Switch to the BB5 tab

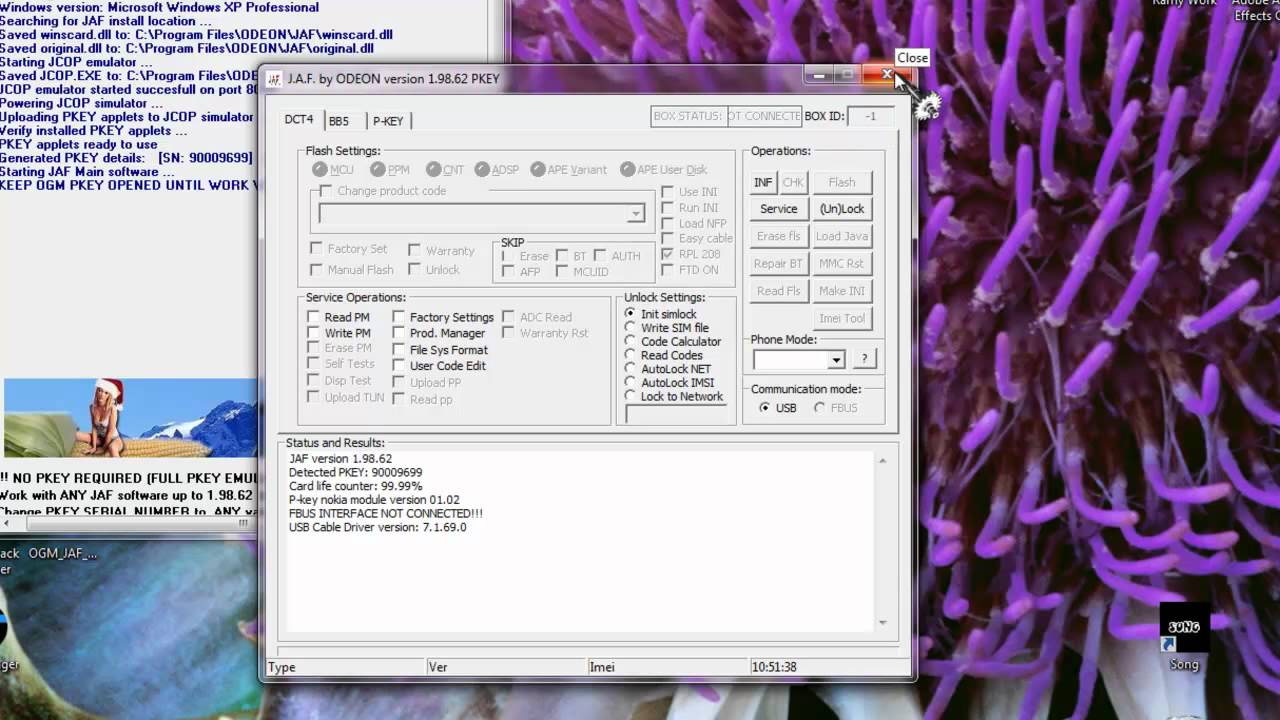(x=339, y=121)
